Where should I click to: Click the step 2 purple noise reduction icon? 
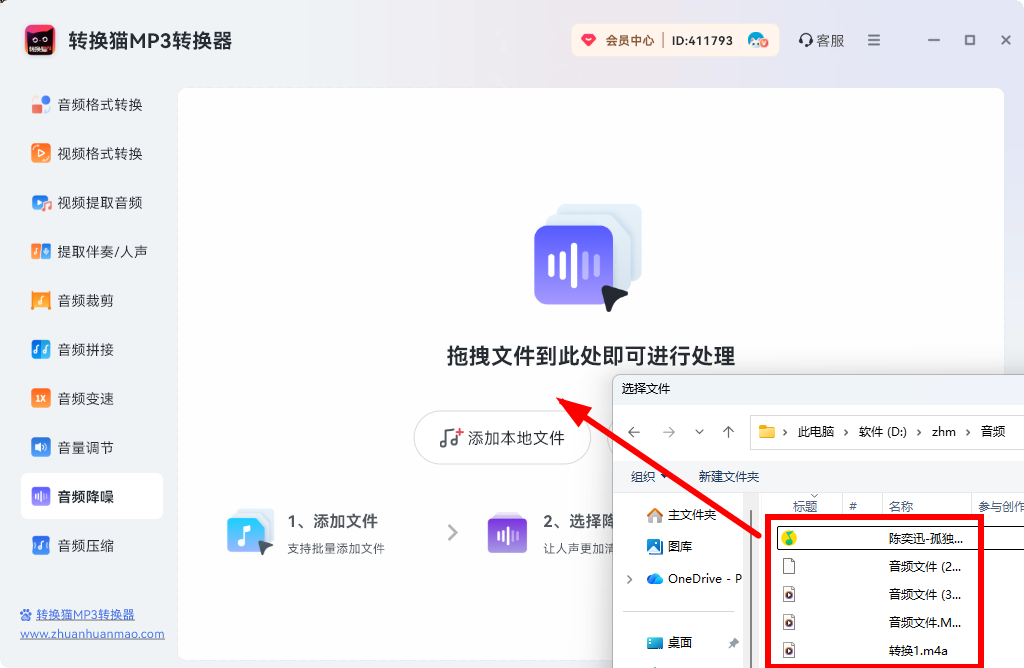pyautogui.click(x=507, y=533)
